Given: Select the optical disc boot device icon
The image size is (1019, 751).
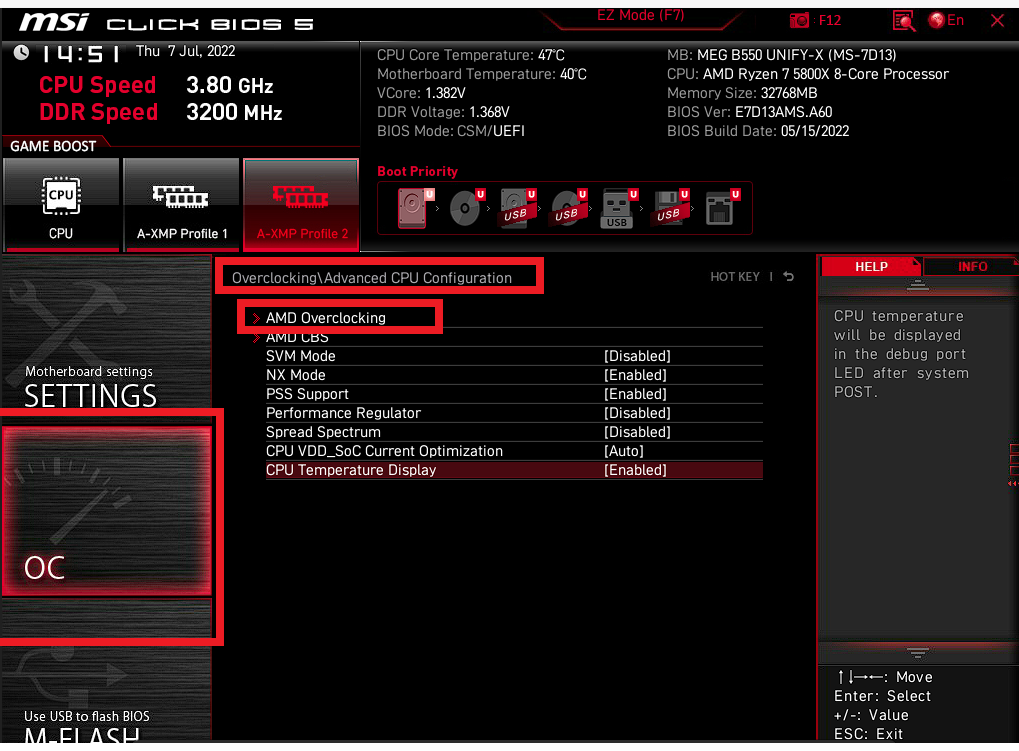Looking at the screenshot, I should coord(467,208).
